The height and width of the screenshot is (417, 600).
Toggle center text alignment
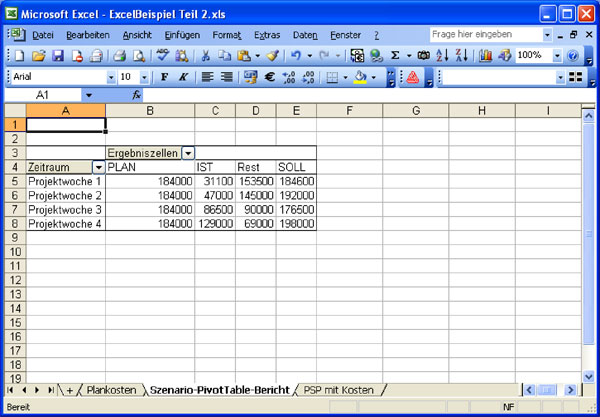[x=227, y=77]
